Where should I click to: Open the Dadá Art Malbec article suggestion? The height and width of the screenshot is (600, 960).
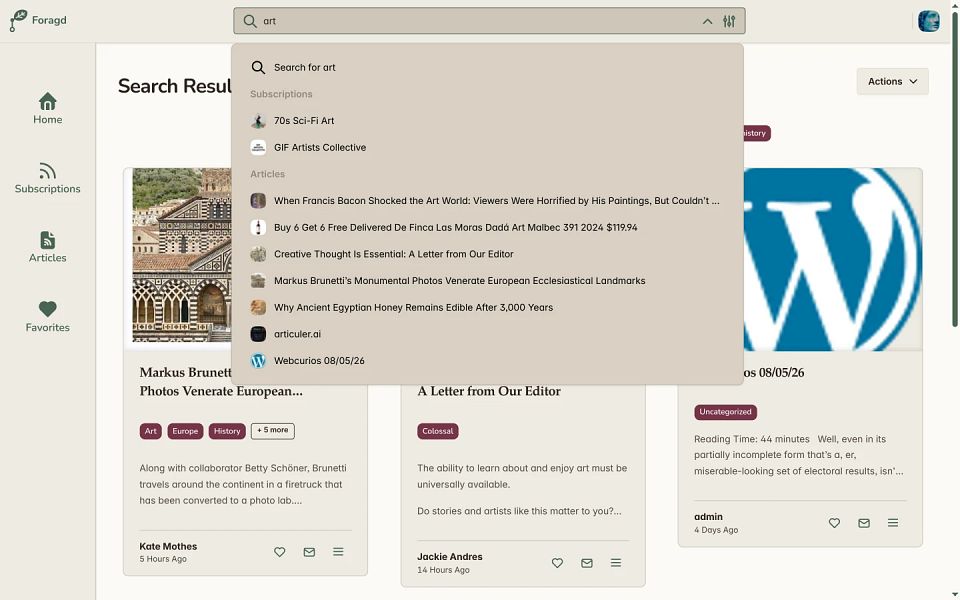click(x=487, y=227)
